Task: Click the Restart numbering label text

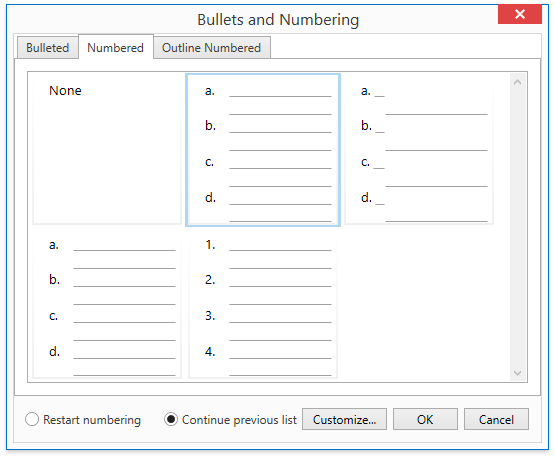Action: (x=92, y=420)
